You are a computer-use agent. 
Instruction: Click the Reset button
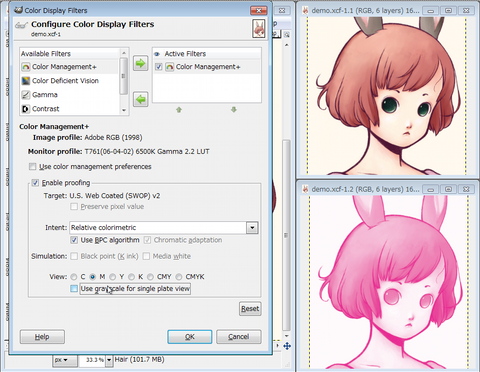pyautogui.click(x=250, y=309)
